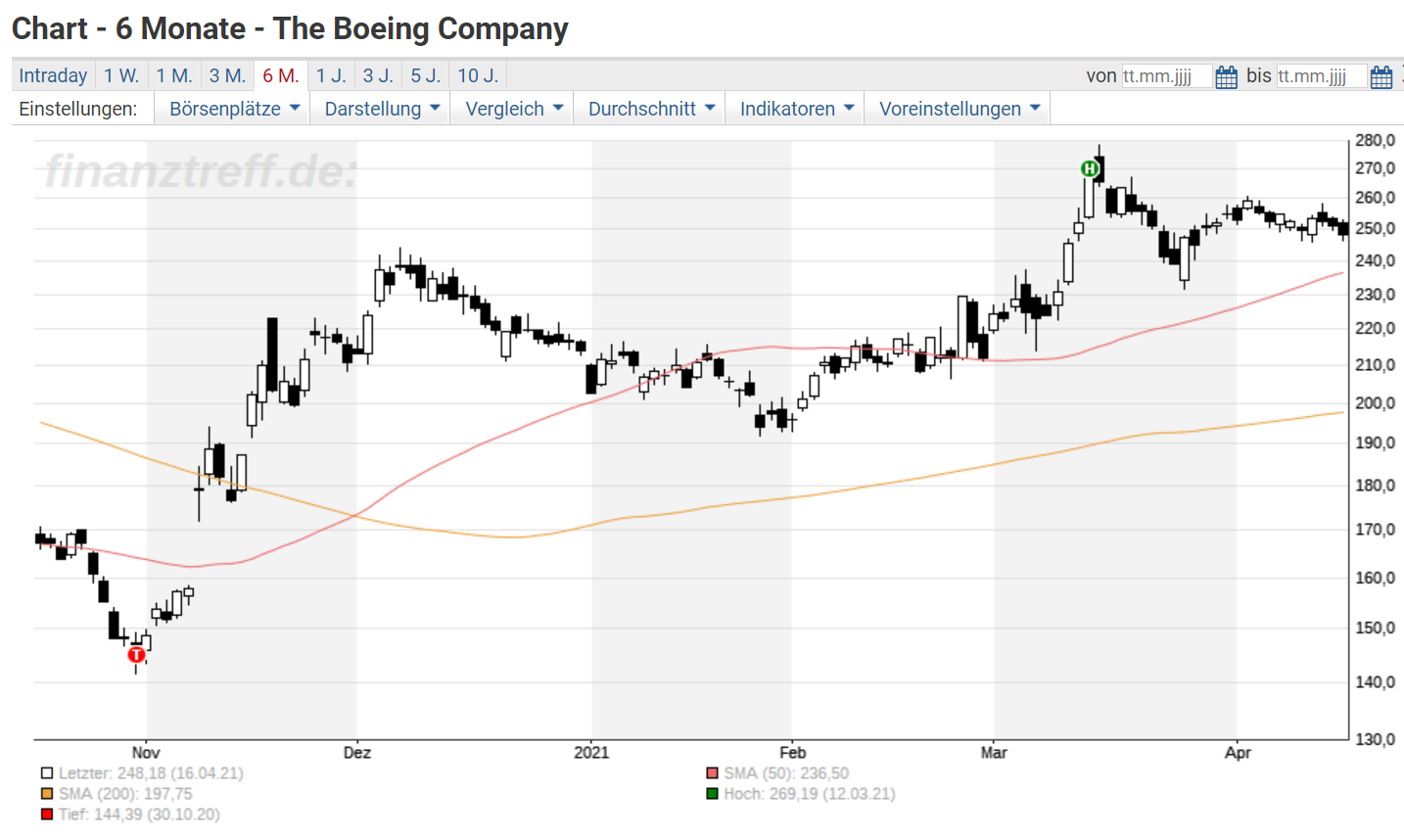The width and height of the screenshot is (1404, 840).
Task: Open the 'bis' date calendar picker
Action: (1381, 76)
